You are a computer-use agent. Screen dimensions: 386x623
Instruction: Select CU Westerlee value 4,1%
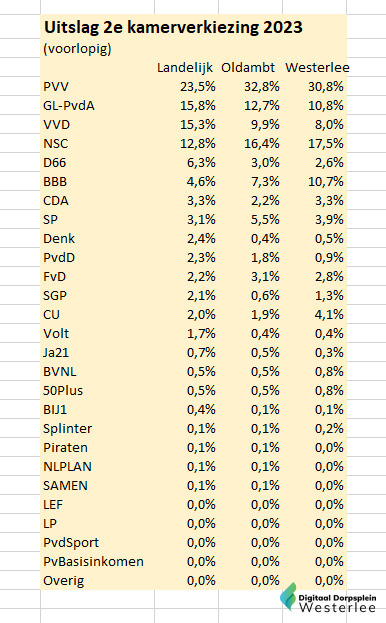329,314
